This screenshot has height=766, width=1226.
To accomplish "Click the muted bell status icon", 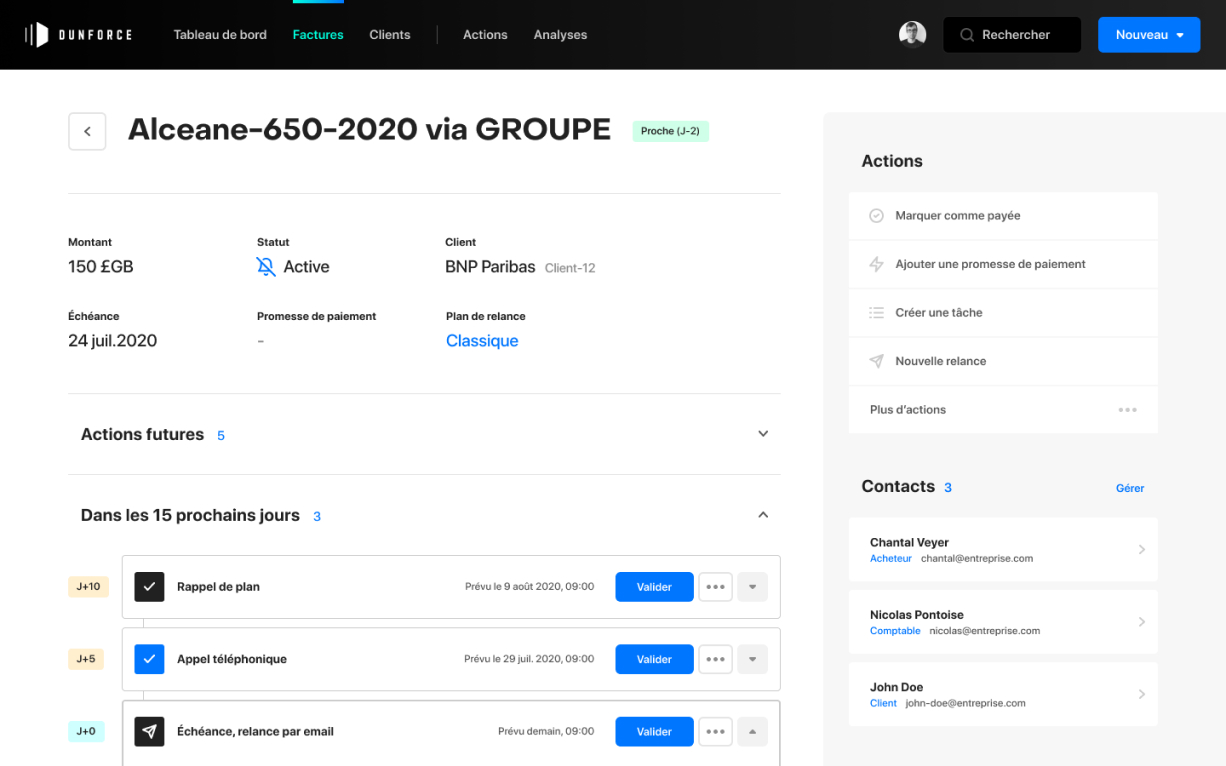I will [265, 267].
